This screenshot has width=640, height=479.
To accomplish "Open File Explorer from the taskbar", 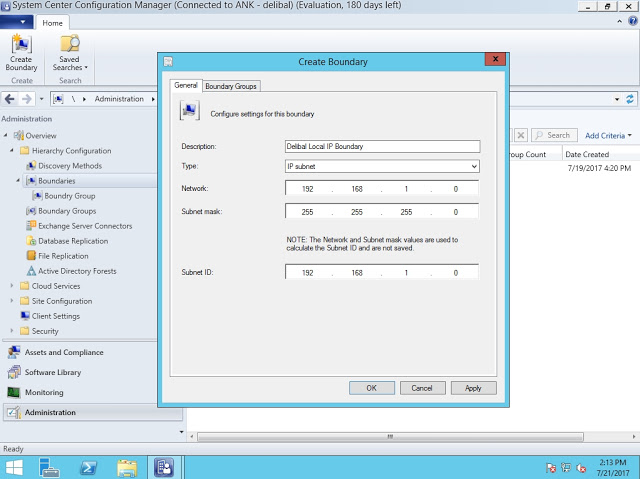I will tap(127, 467).
